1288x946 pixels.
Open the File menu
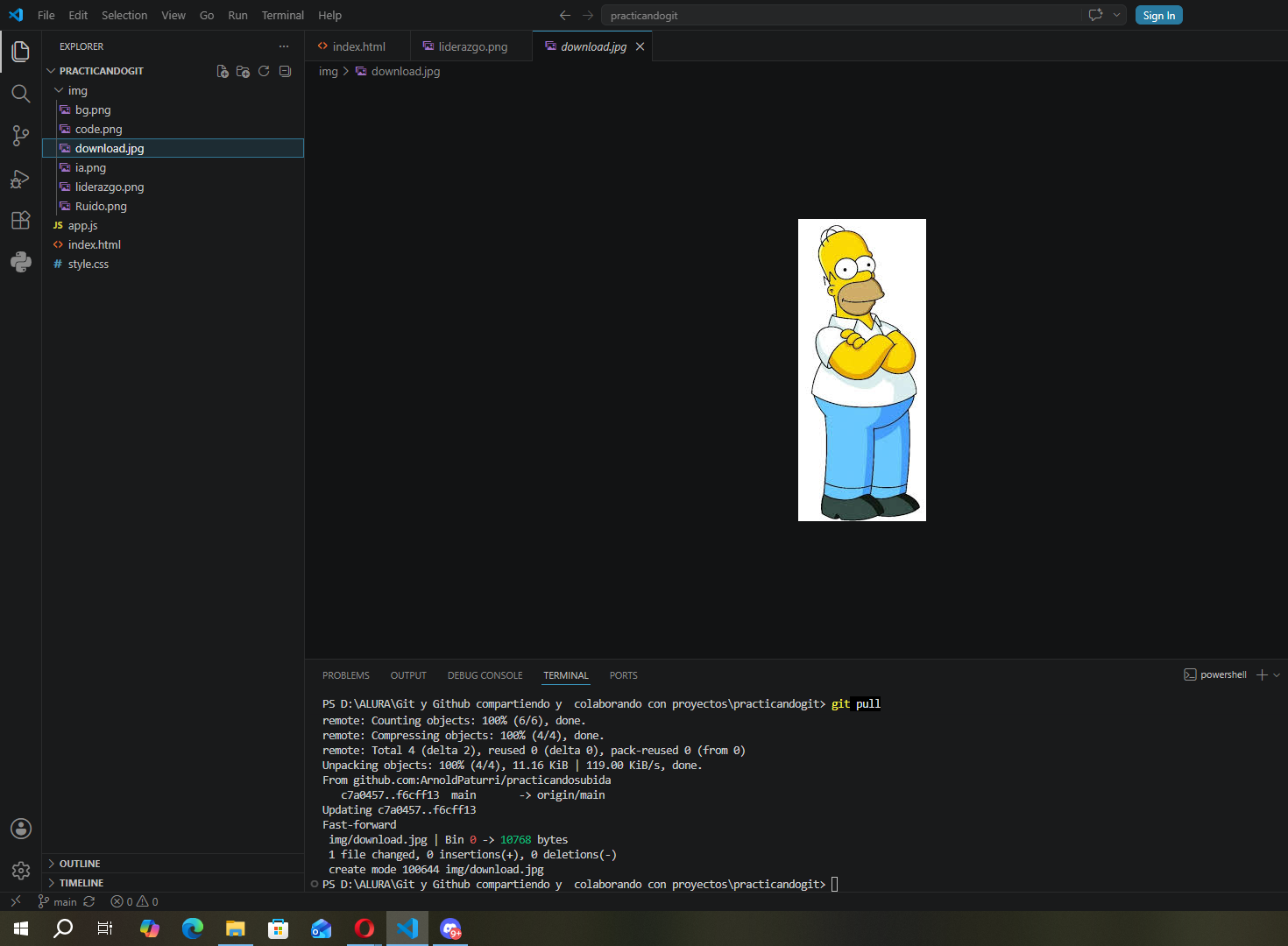coord(46,15)
